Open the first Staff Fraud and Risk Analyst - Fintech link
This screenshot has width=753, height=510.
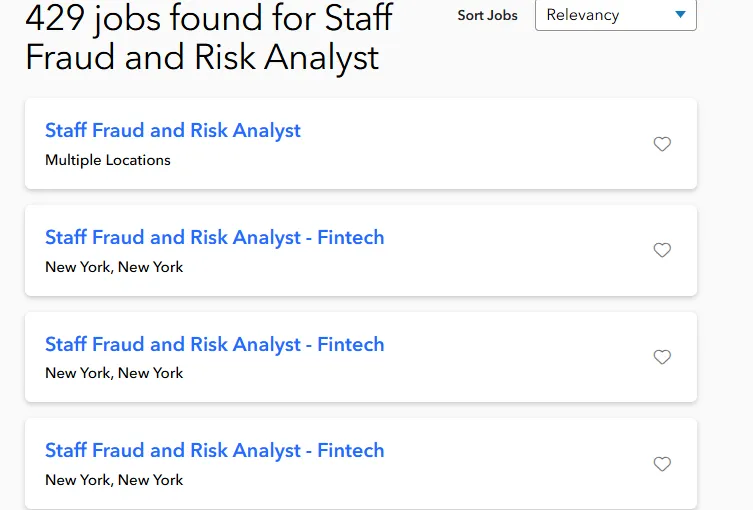pyautogui.click(x=214, y=238)
